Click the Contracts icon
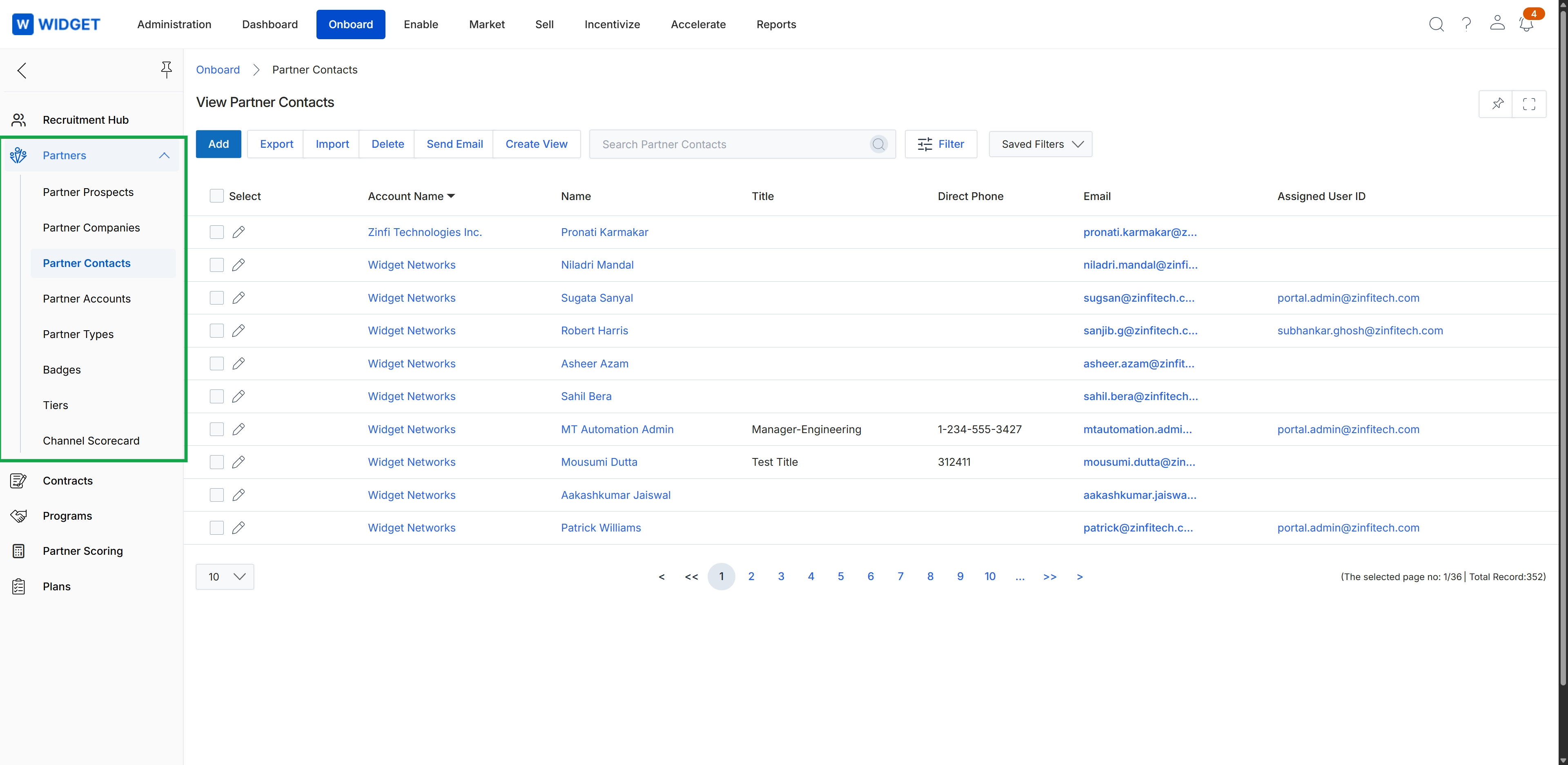This screenshot has height=765, width=1568. (19, 481)
